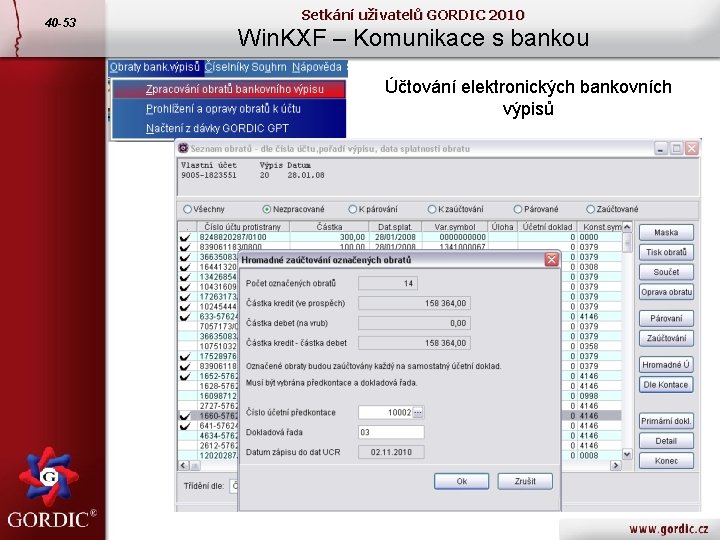The image size is (720, 540).
Task: Click the Počet označených obratů field
Action: click(x=388, y=284)
